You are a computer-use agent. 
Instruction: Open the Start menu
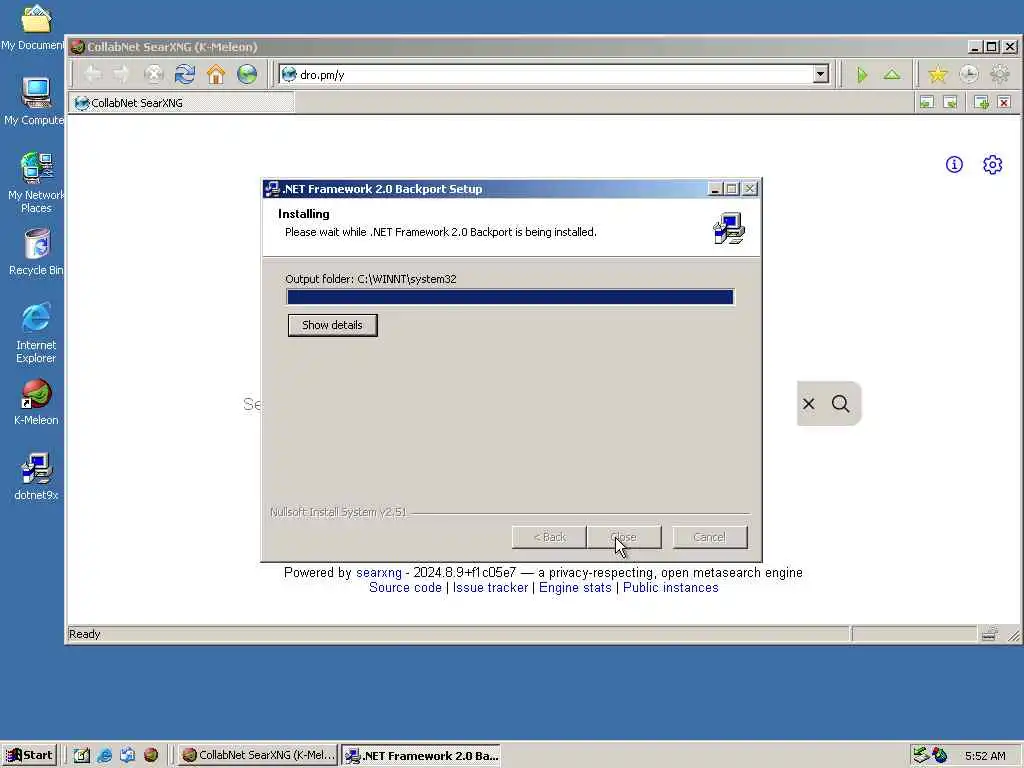[x=29, y=755]
